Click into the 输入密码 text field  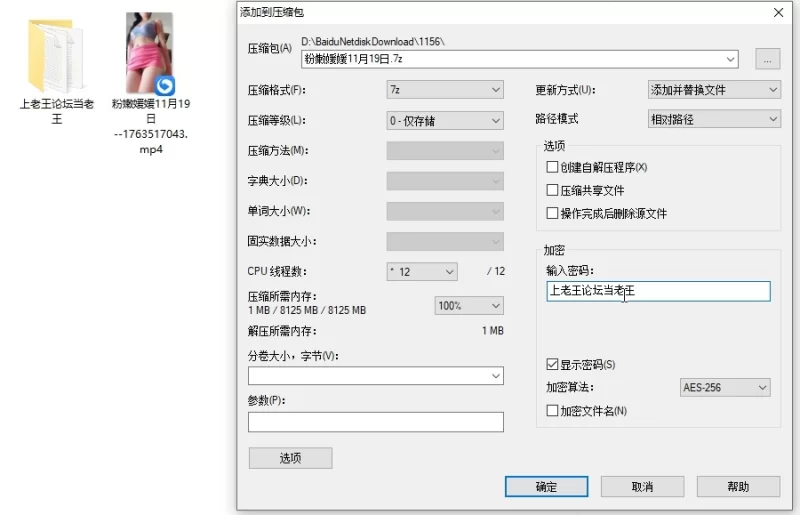click(657, 291)
